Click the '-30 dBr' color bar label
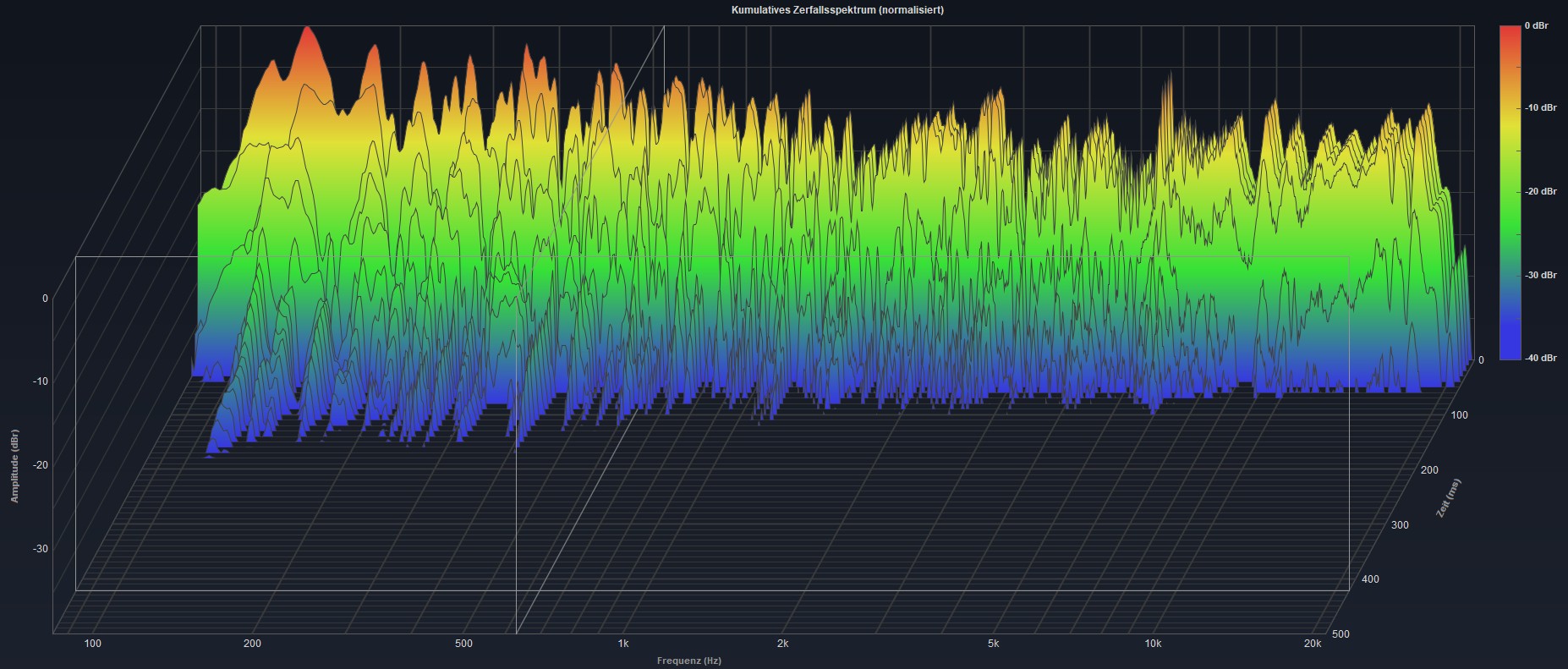The height and width of the screenshot is (669, 1568). point(1540,275)
